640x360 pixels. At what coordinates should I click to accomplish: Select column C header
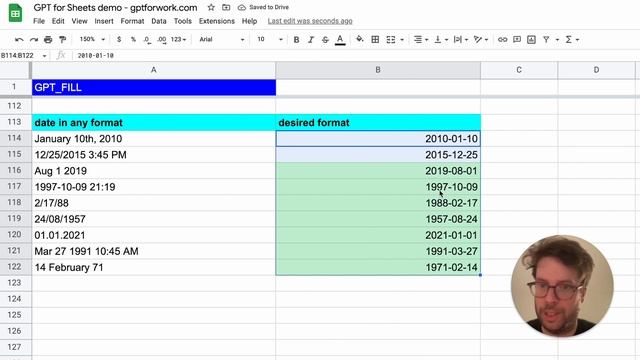pyautogui.click(x=519, y=70)
